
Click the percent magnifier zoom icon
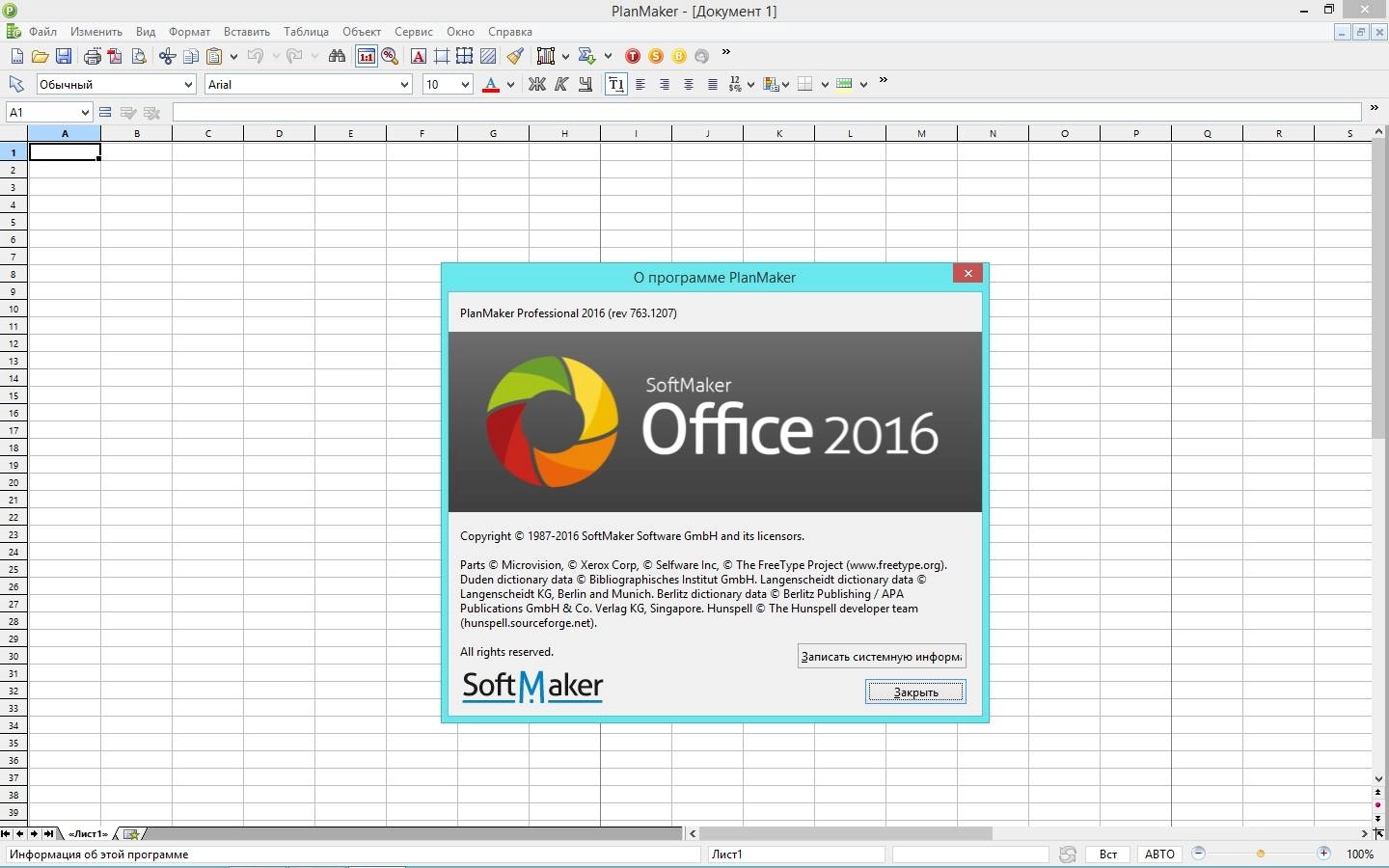[x=390, y=56]
